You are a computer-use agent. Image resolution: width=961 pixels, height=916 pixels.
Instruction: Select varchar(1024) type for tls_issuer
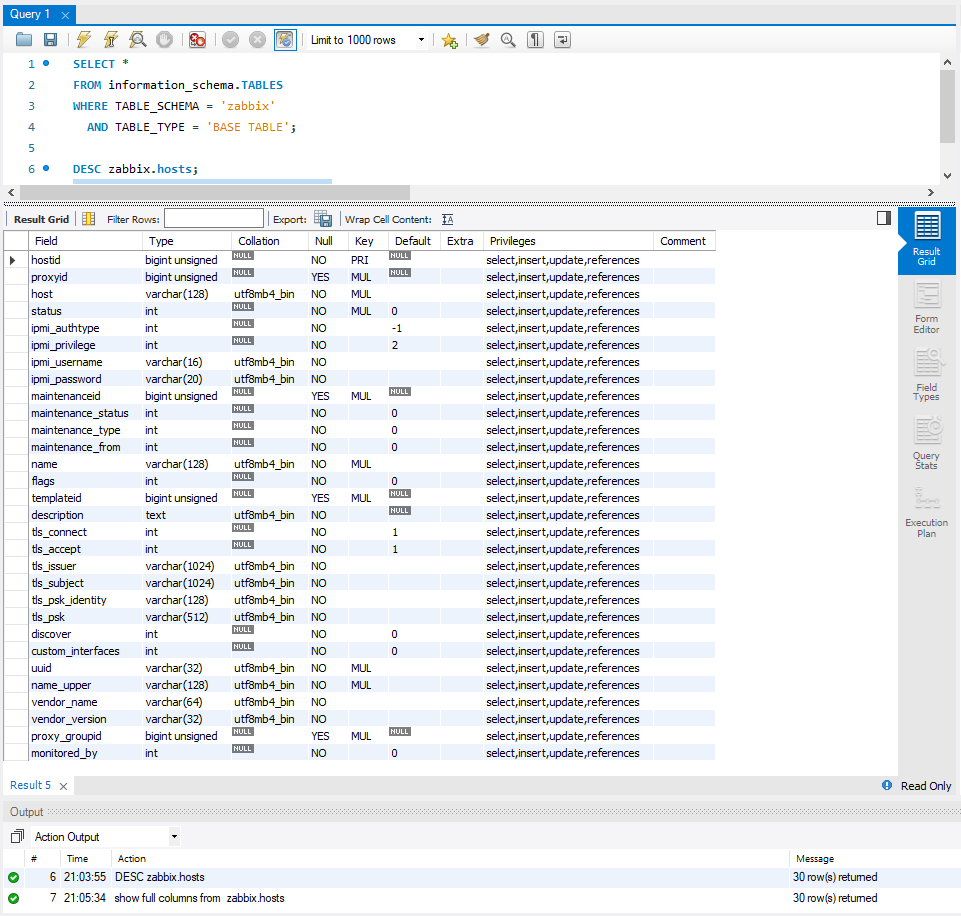(186, 566)
